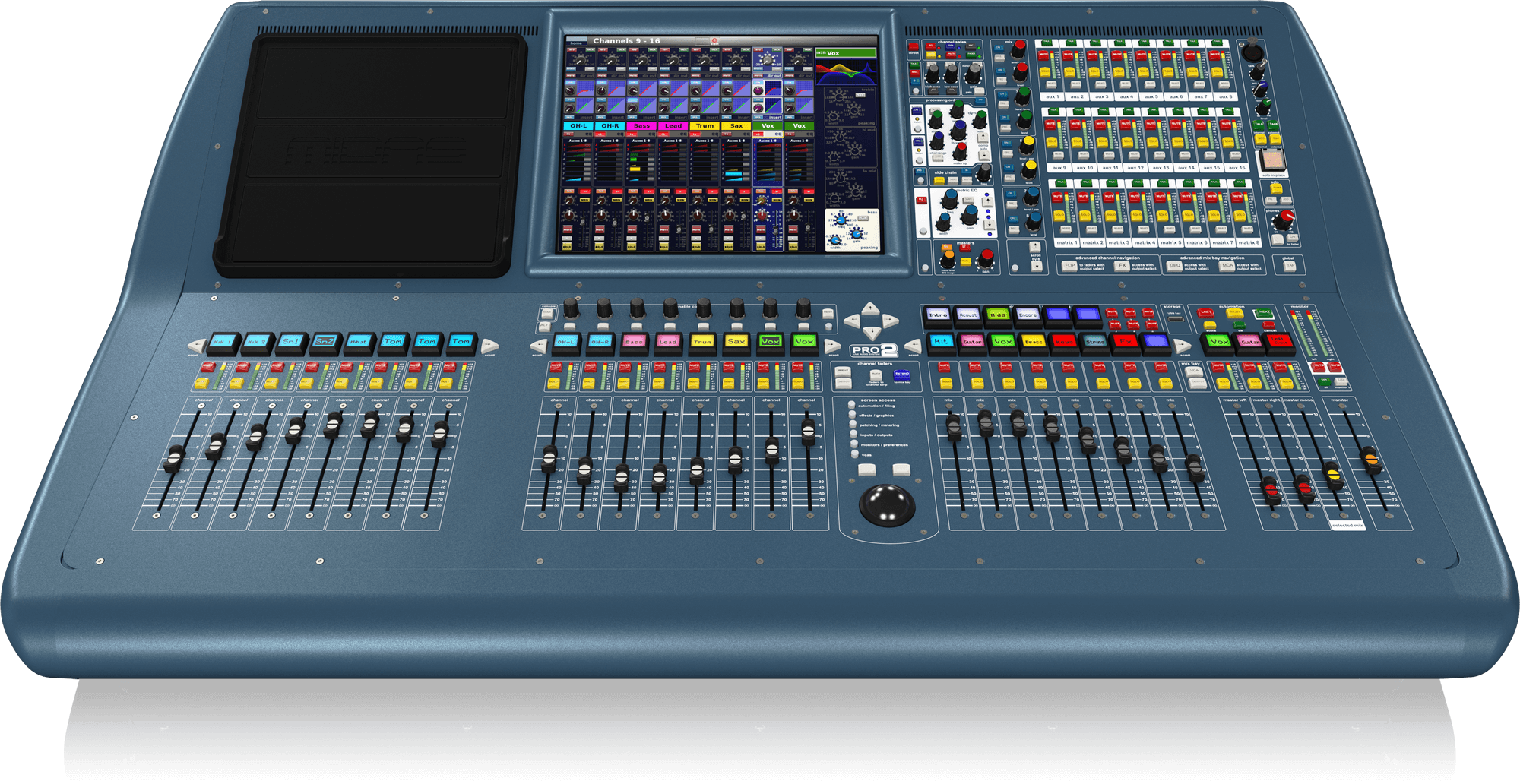This screenshot has height=784, width=1520.
Task: Engage SOLO on the master left strip
Action: (1224, 381)
